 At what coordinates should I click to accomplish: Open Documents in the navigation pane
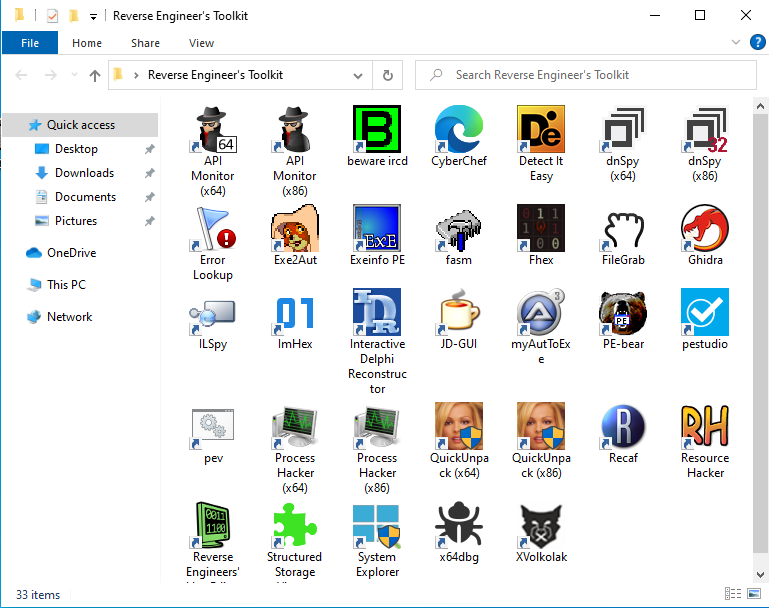[85, 197]
